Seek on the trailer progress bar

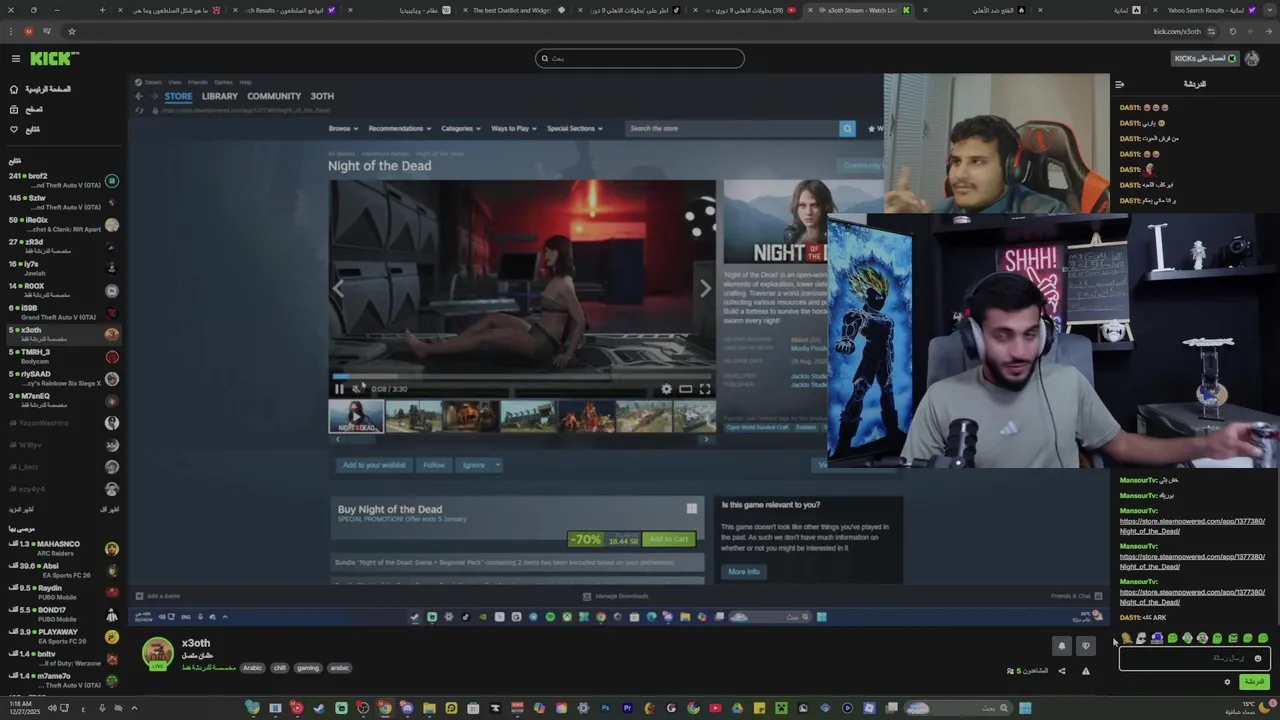click(x=522, y=378)
